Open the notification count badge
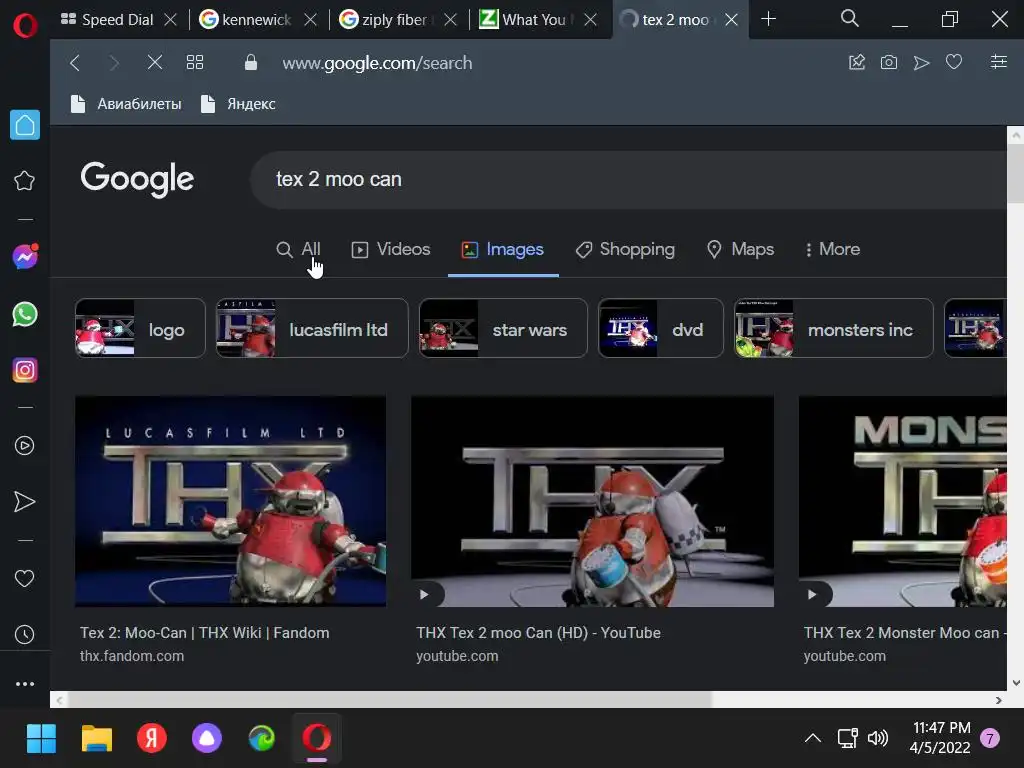Screen dimensions: 1024x768 pos(990,739)
